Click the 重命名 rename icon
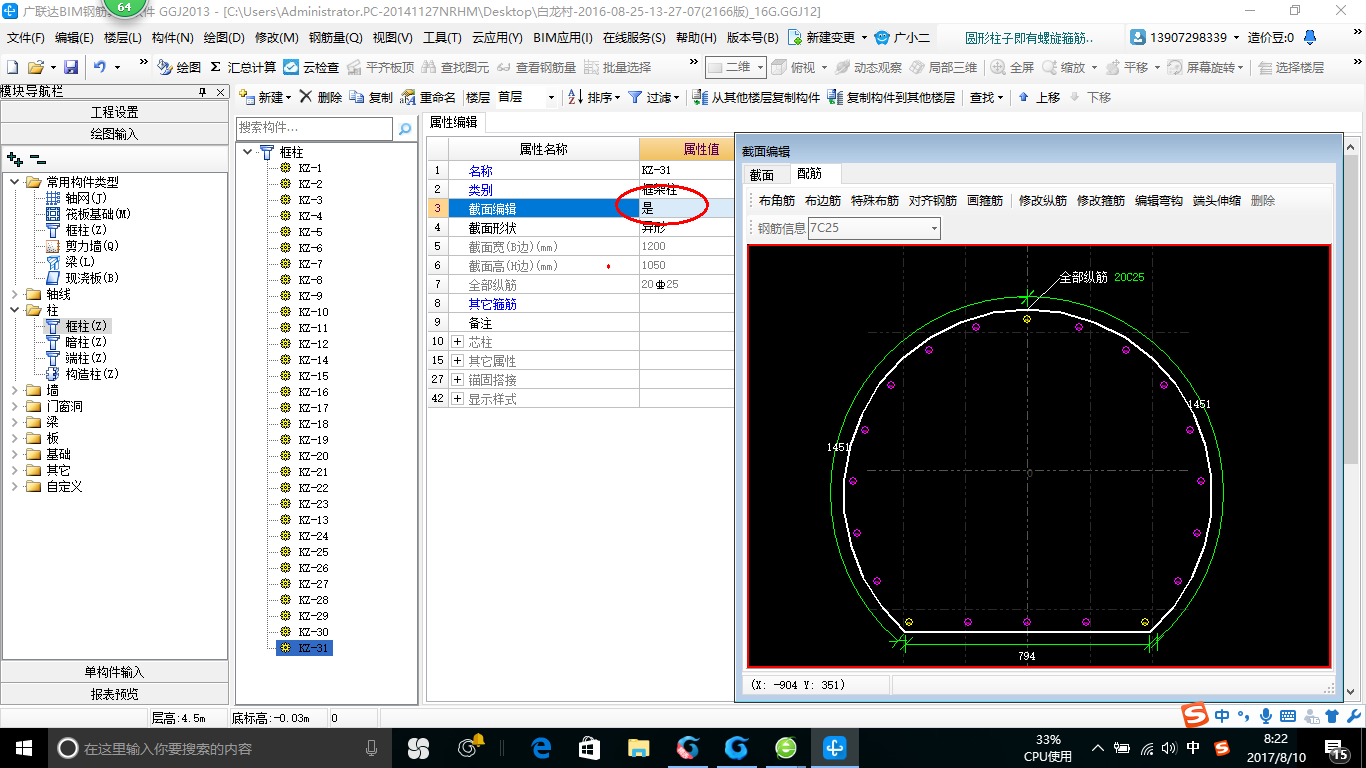 (408, 97)
